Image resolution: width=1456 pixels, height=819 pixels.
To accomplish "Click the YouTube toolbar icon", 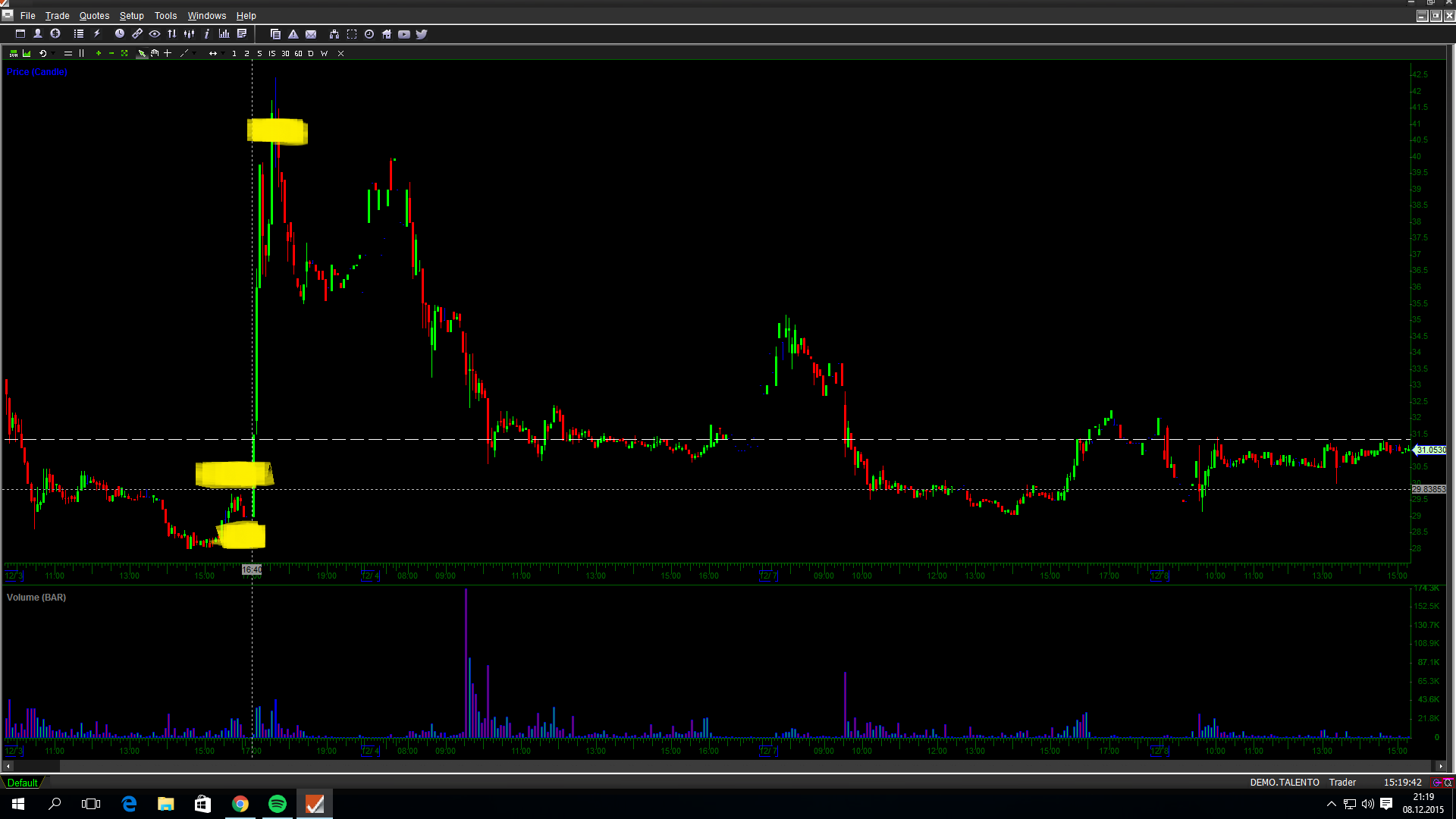I will 404,34.
